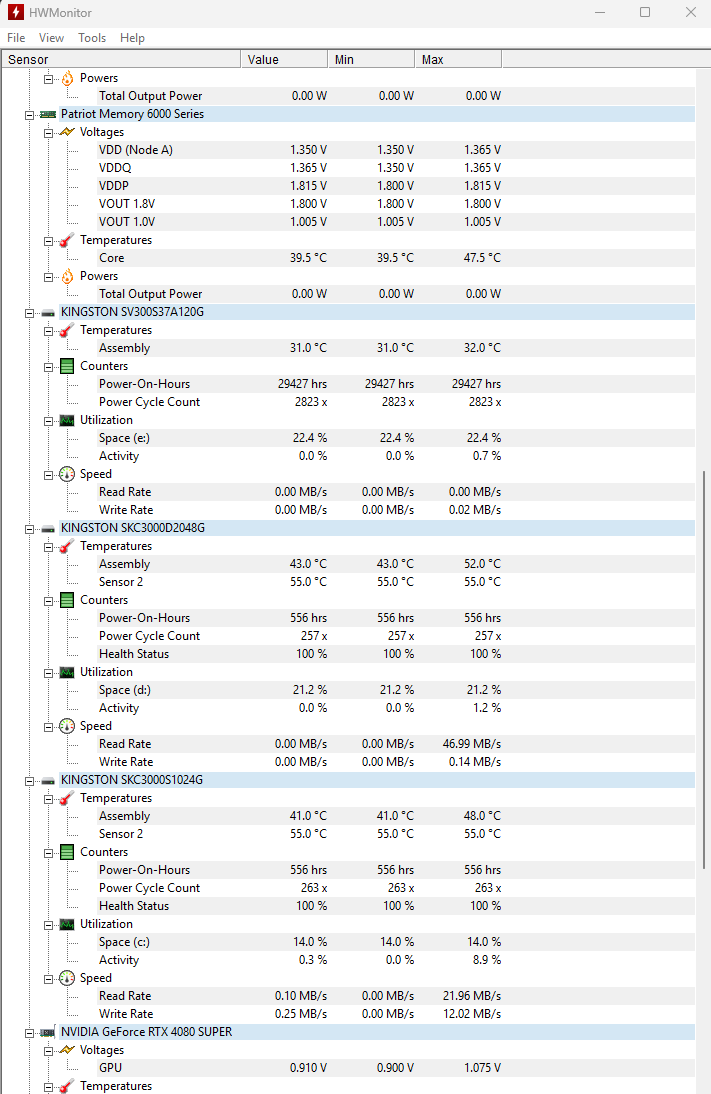
Task: Click the Powers flame icon under Patriot Memory
Action: click(67, 276)
